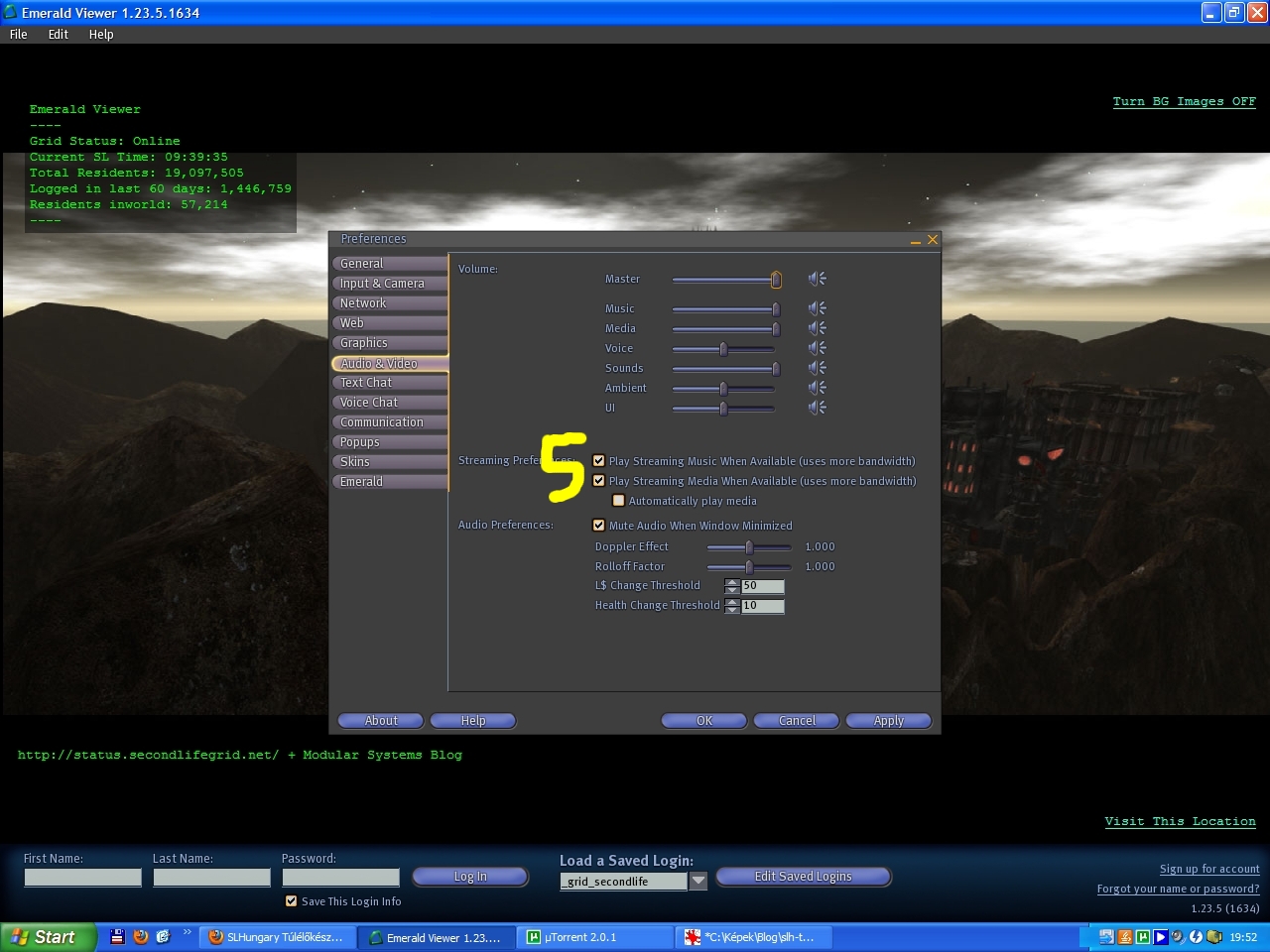1270x952 pixels.
Task: Mute the Ambient volume speaker icon
Action: click(x=817, y=388)
